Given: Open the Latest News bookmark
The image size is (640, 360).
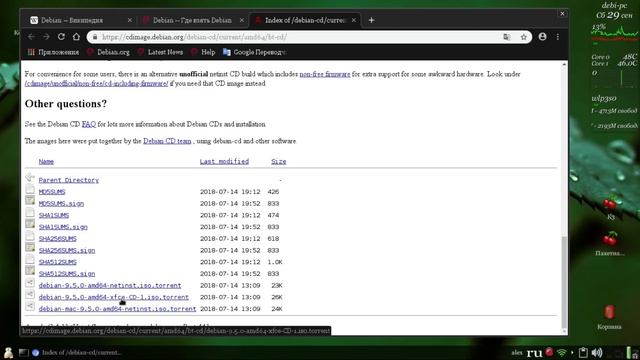Looking at the screenshot, I should click(x=160, y=52).
